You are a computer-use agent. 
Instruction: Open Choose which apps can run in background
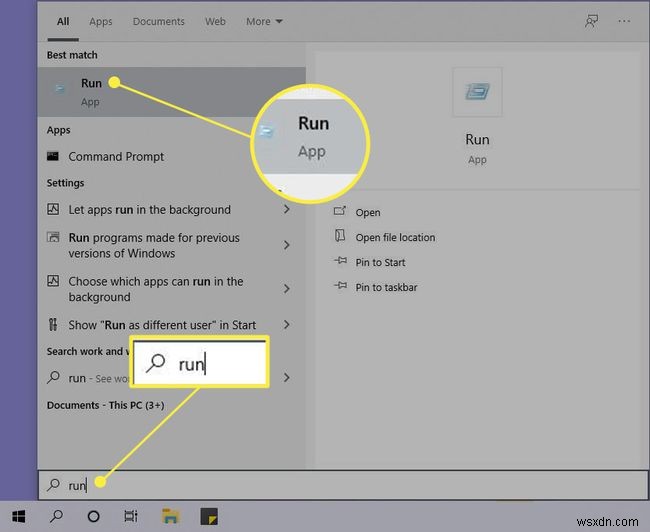[x=156, y=289]
